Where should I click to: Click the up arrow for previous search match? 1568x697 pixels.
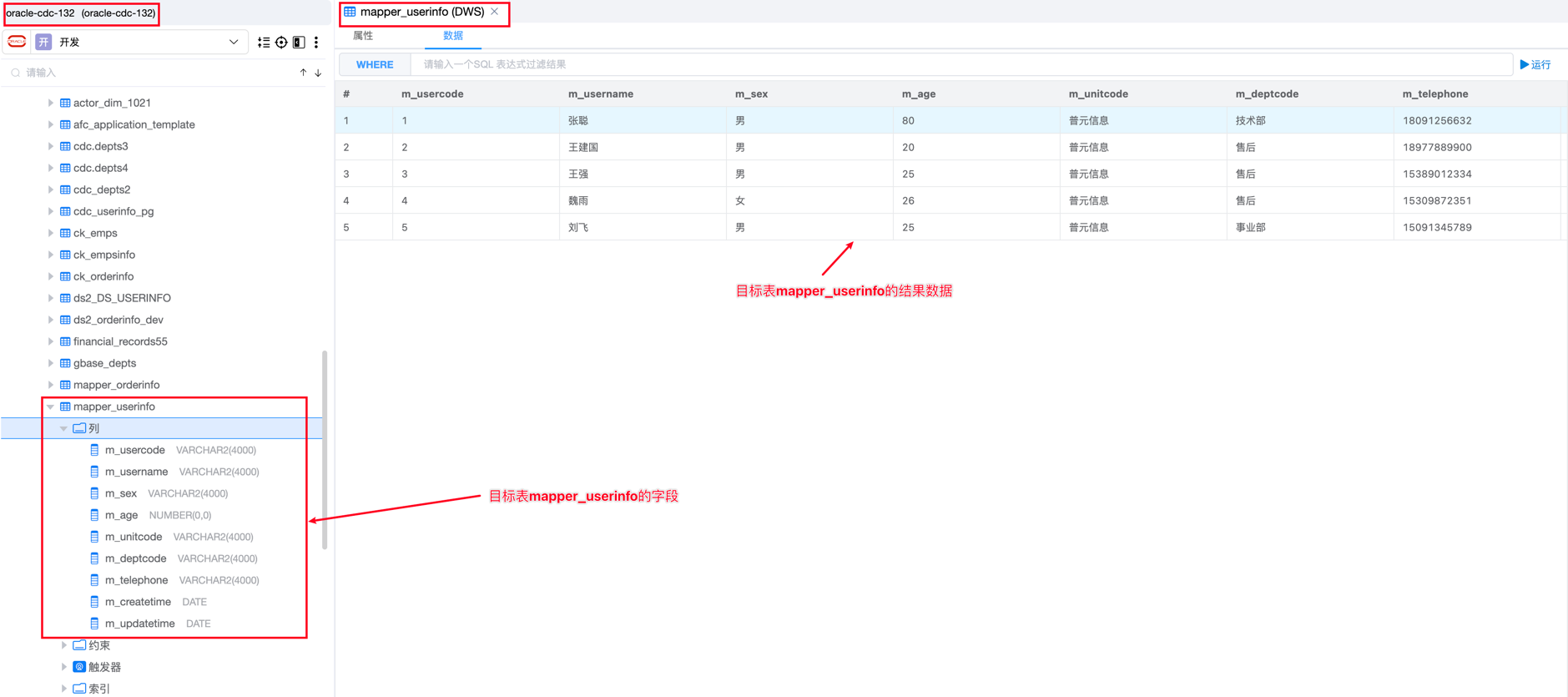[x=303, y=73]
